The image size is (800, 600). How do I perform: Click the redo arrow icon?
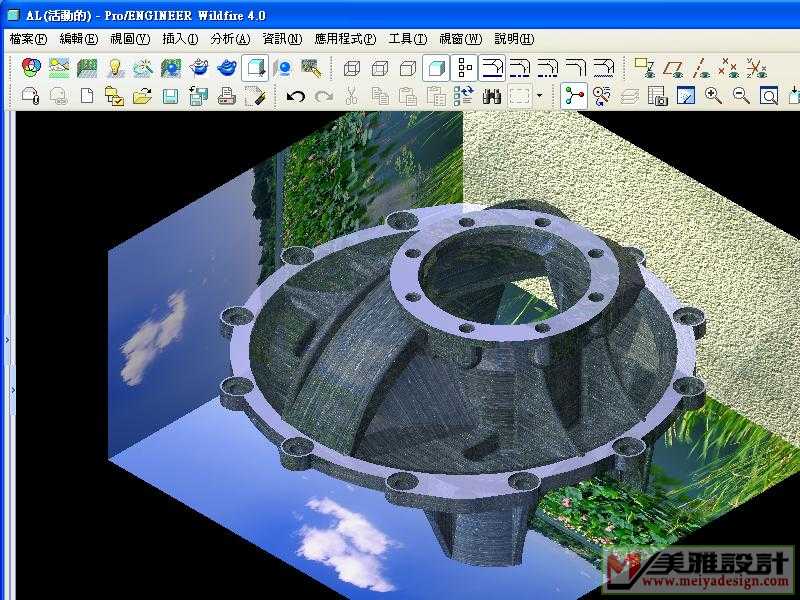324,96
